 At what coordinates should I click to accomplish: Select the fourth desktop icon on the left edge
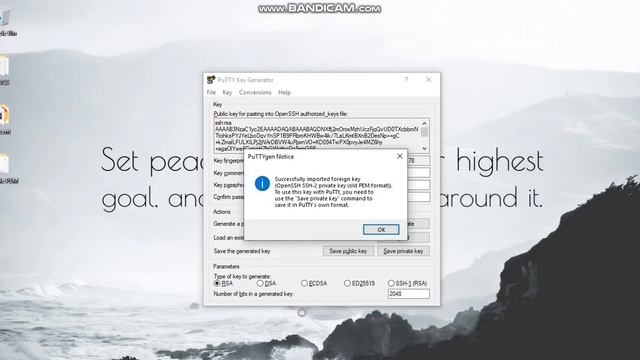pos(7,168)
